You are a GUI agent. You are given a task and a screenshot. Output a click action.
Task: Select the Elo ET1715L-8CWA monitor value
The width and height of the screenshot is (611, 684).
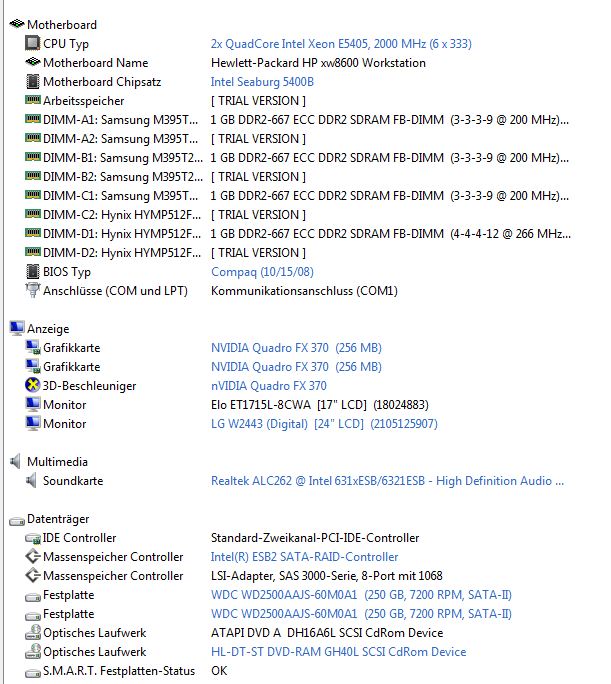(x=320, y=405)
